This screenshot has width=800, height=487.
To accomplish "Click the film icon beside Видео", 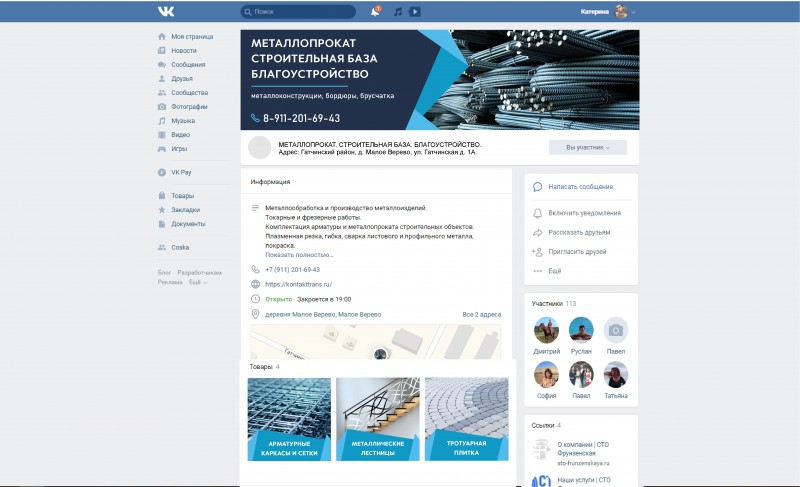I will point(162,135).
